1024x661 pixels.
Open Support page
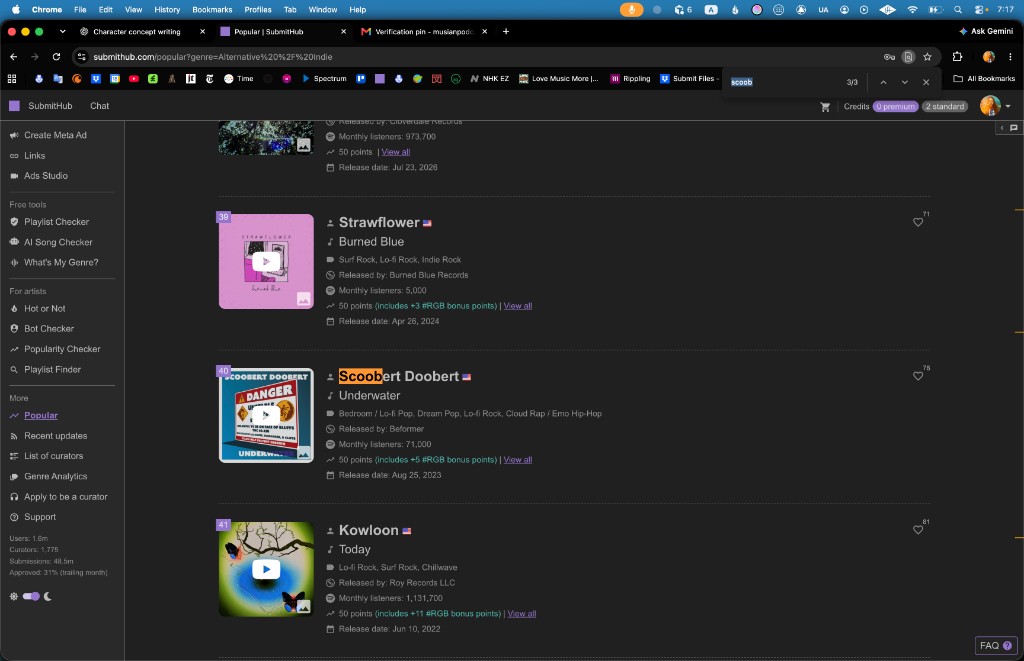[x=40, y=517]
